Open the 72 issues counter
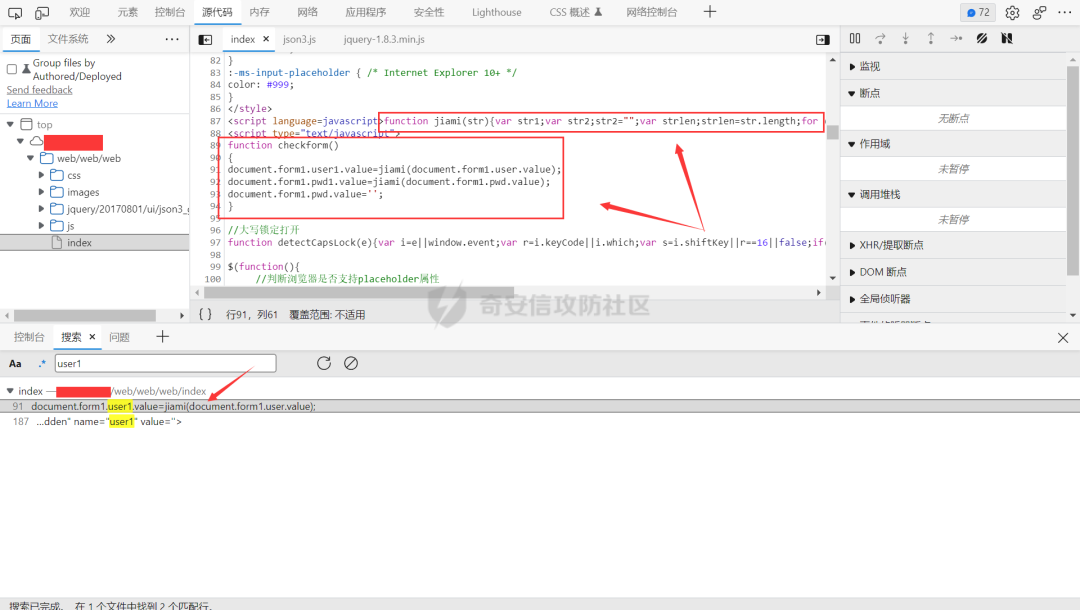The width and height of the screenshot is (1080, 610). pyautogui.click(x=978, y=12)
